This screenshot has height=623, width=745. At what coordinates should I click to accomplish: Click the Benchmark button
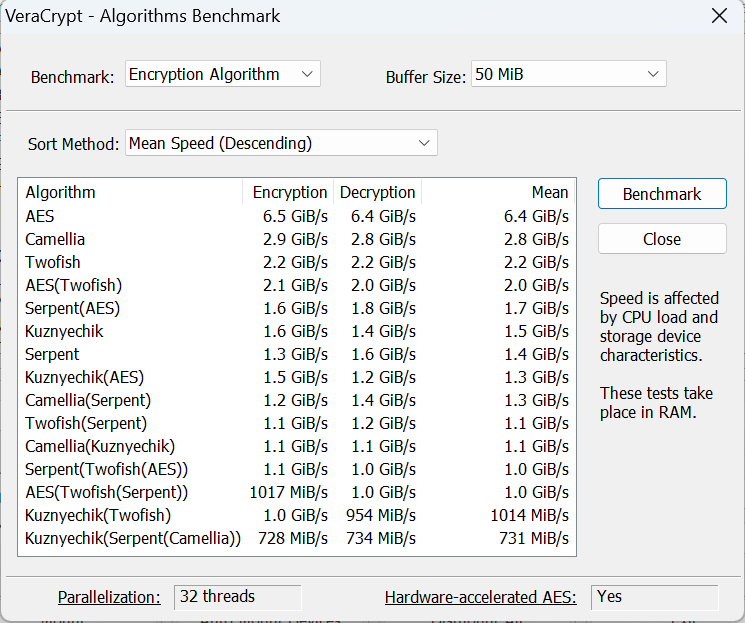point(662,194)
